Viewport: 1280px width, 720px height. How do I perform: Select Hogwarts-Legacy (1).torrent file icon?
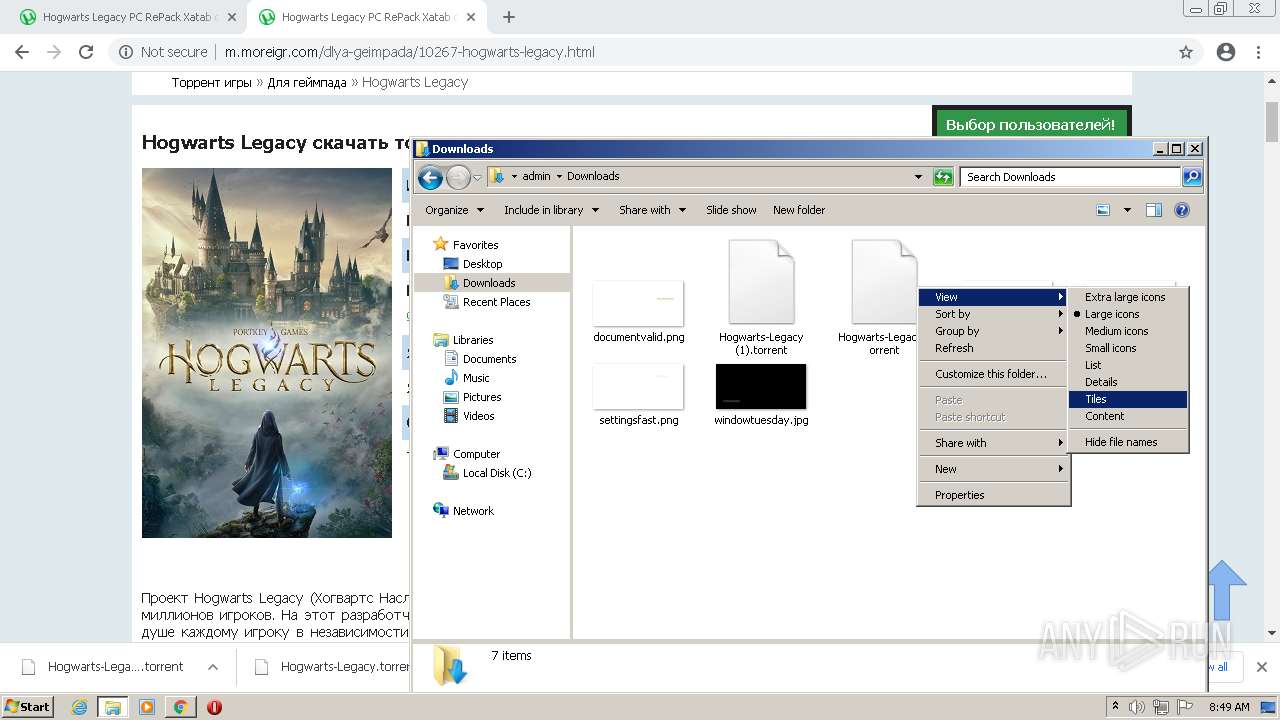coord(761,282)
